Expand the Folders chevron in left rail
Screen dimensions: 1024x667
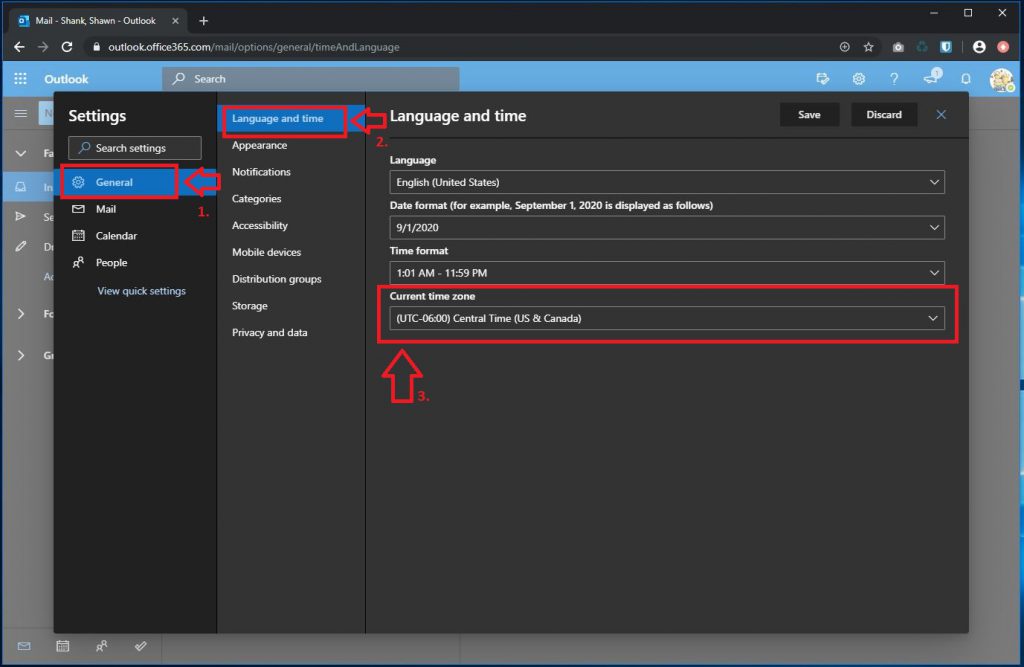[21, 314]
